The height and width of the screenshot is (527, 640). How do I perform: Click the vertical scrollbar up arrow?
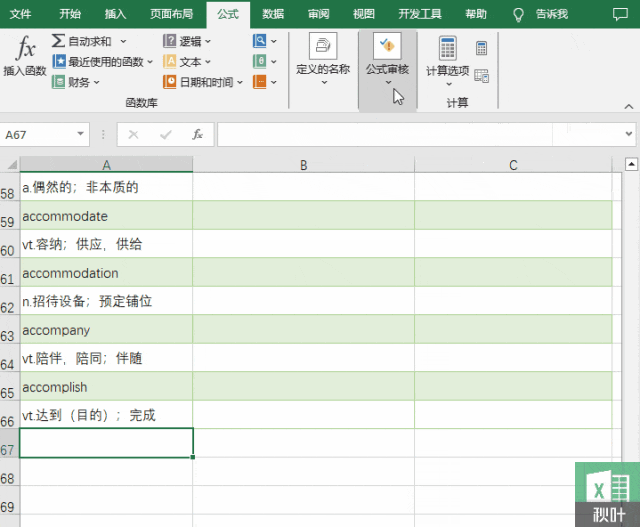631,165
